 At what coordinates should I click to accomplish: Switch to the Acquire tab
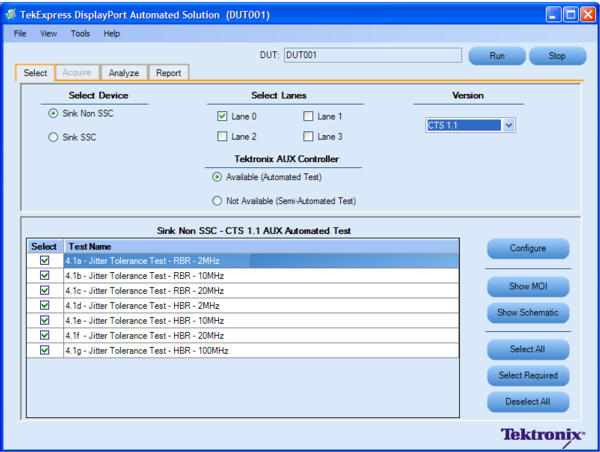coord(77,72)
